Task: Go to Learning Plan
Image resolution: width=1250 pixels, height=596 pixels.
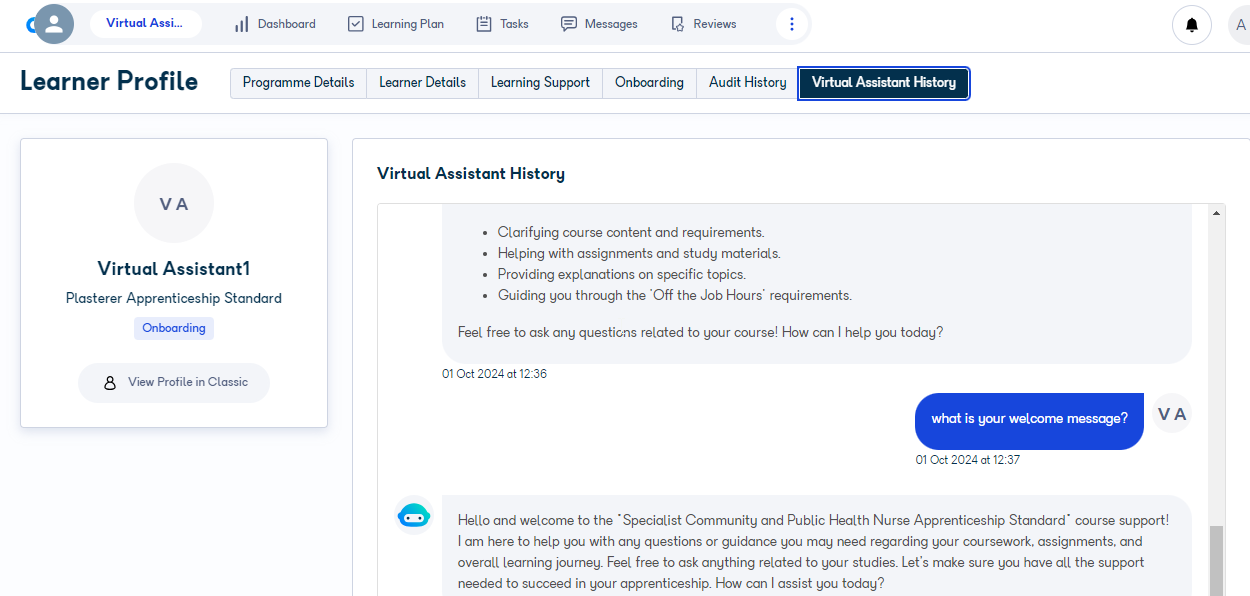Action: [x=396, y=24]
